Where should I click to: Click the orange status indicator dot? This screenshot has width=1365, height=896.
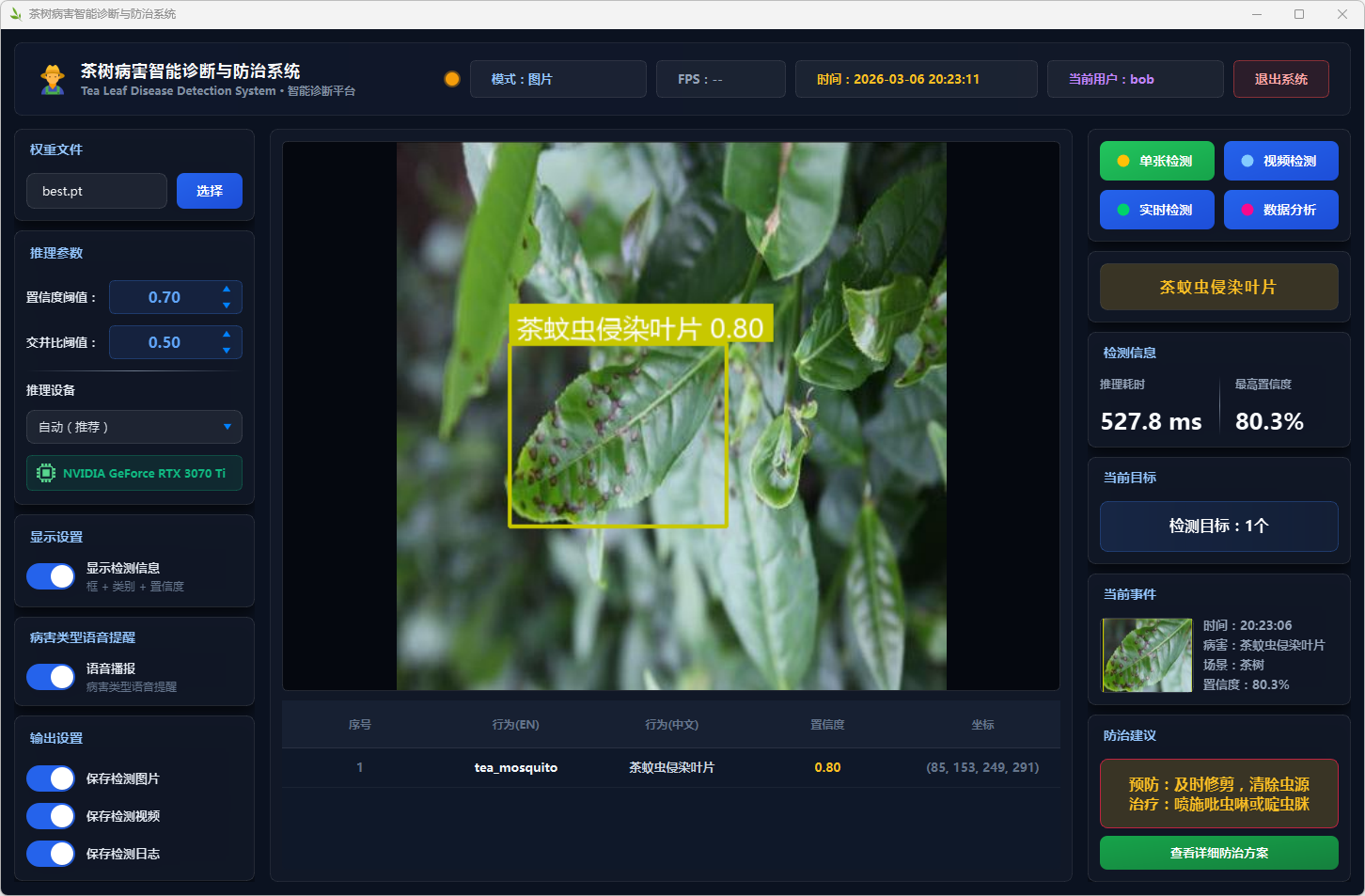click(452, 79)
